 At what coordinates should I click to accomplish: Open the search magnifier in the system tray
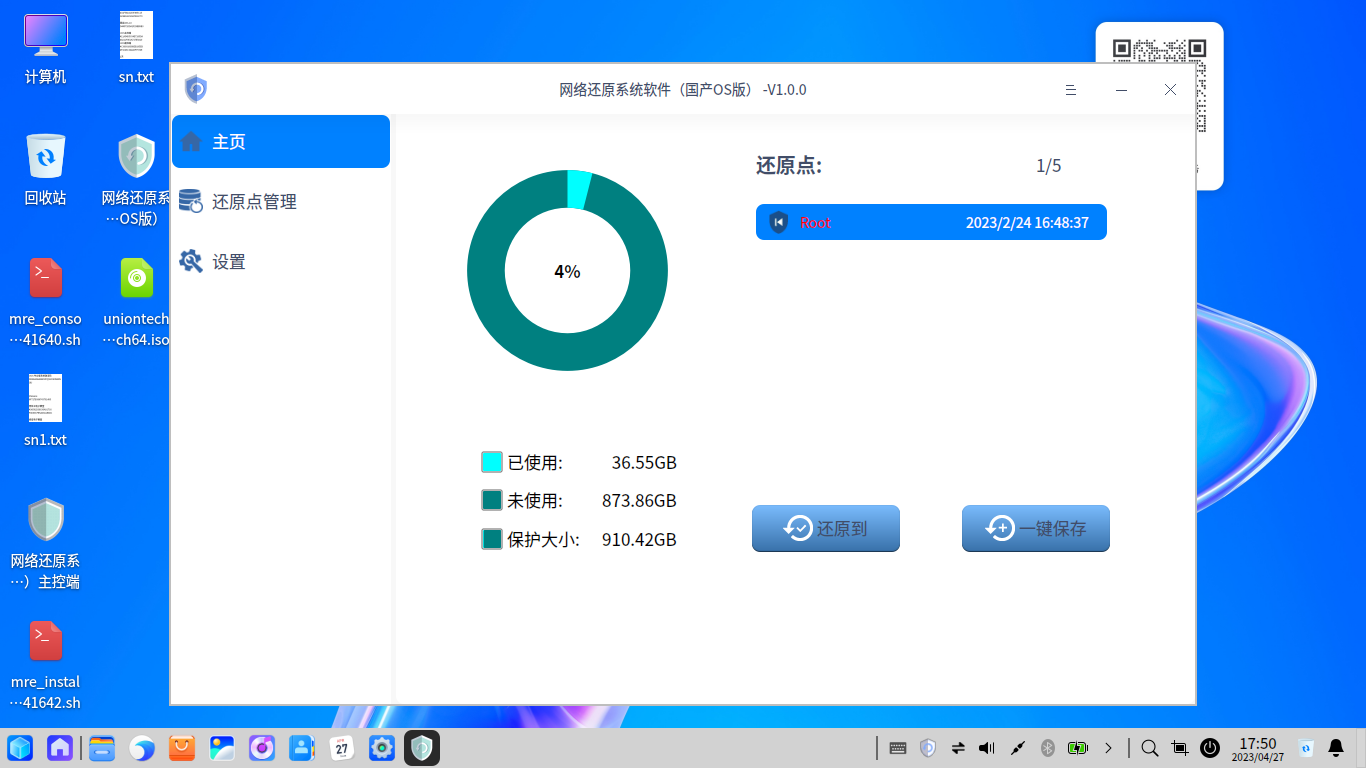pos(1149,747)
